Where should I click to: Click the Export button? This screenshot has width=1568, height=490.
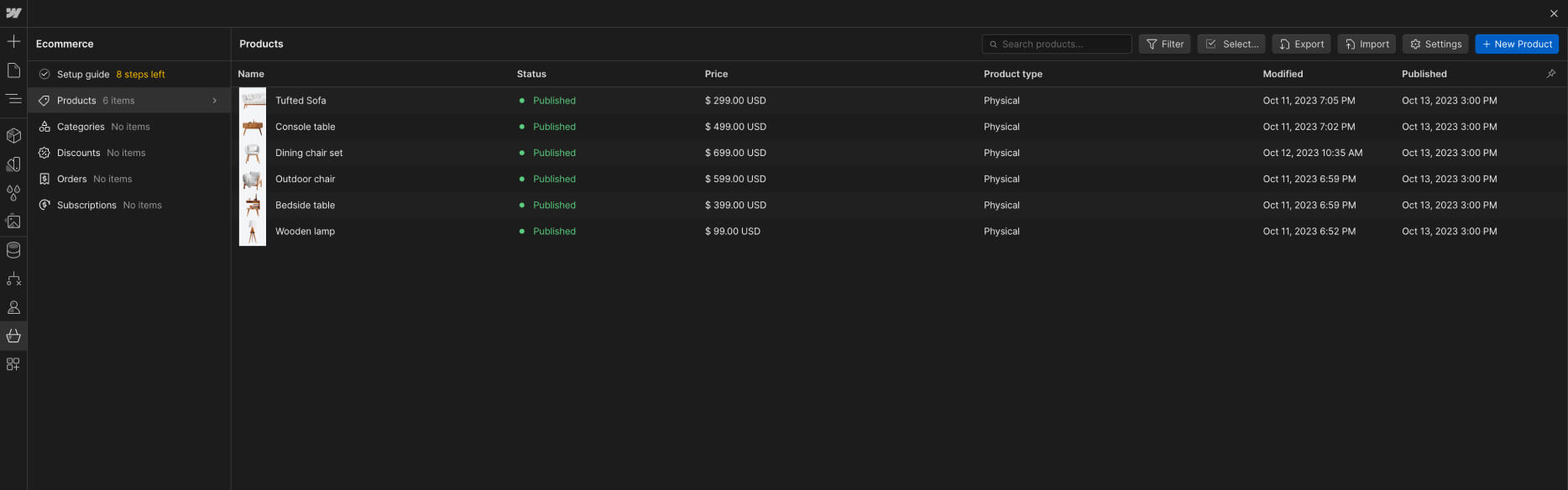coord(1301,44)
